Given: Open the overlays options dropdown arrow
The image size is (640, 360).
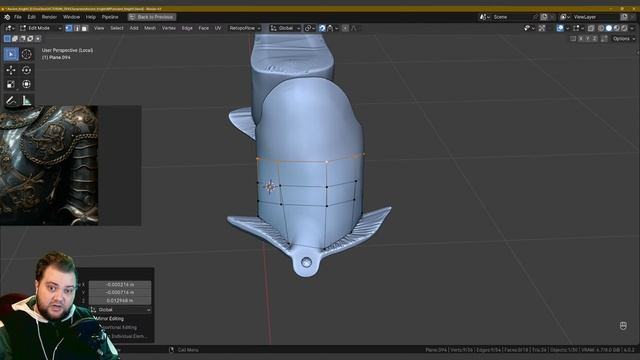Looking at the screenshot, I should click(568, 28).
